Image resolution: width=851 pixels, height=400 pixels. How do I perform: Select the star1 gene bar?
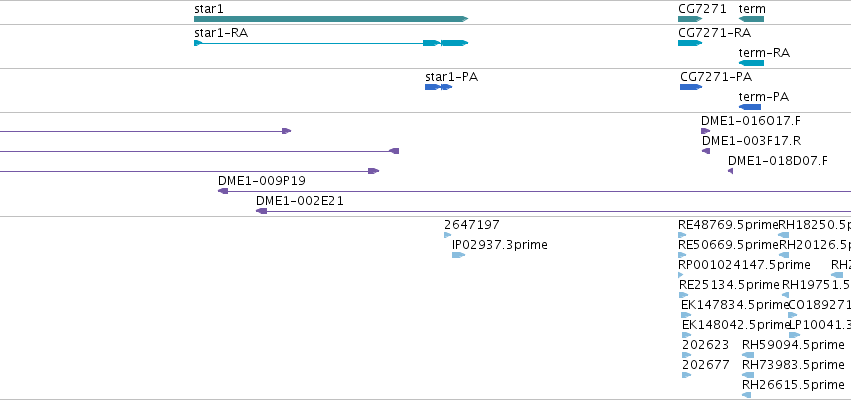331,19
